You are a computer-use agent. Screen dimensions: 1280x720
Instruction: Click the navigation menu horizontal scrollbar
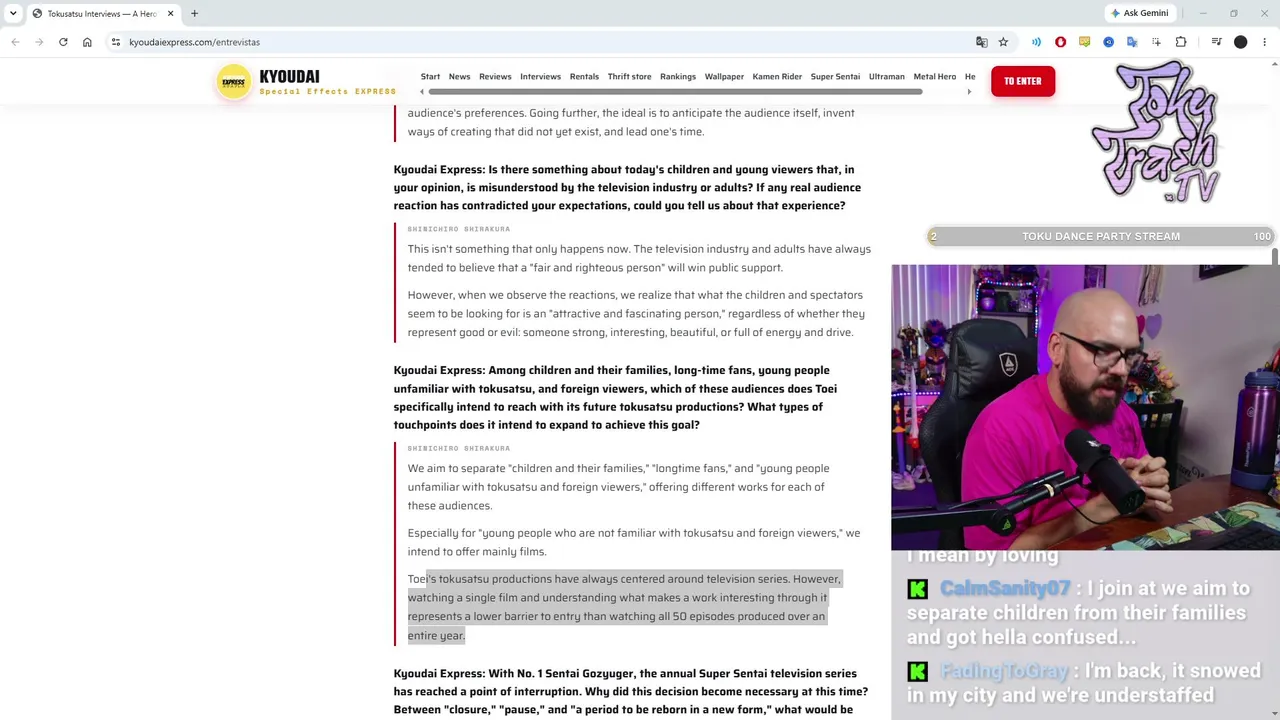[675, 92]
